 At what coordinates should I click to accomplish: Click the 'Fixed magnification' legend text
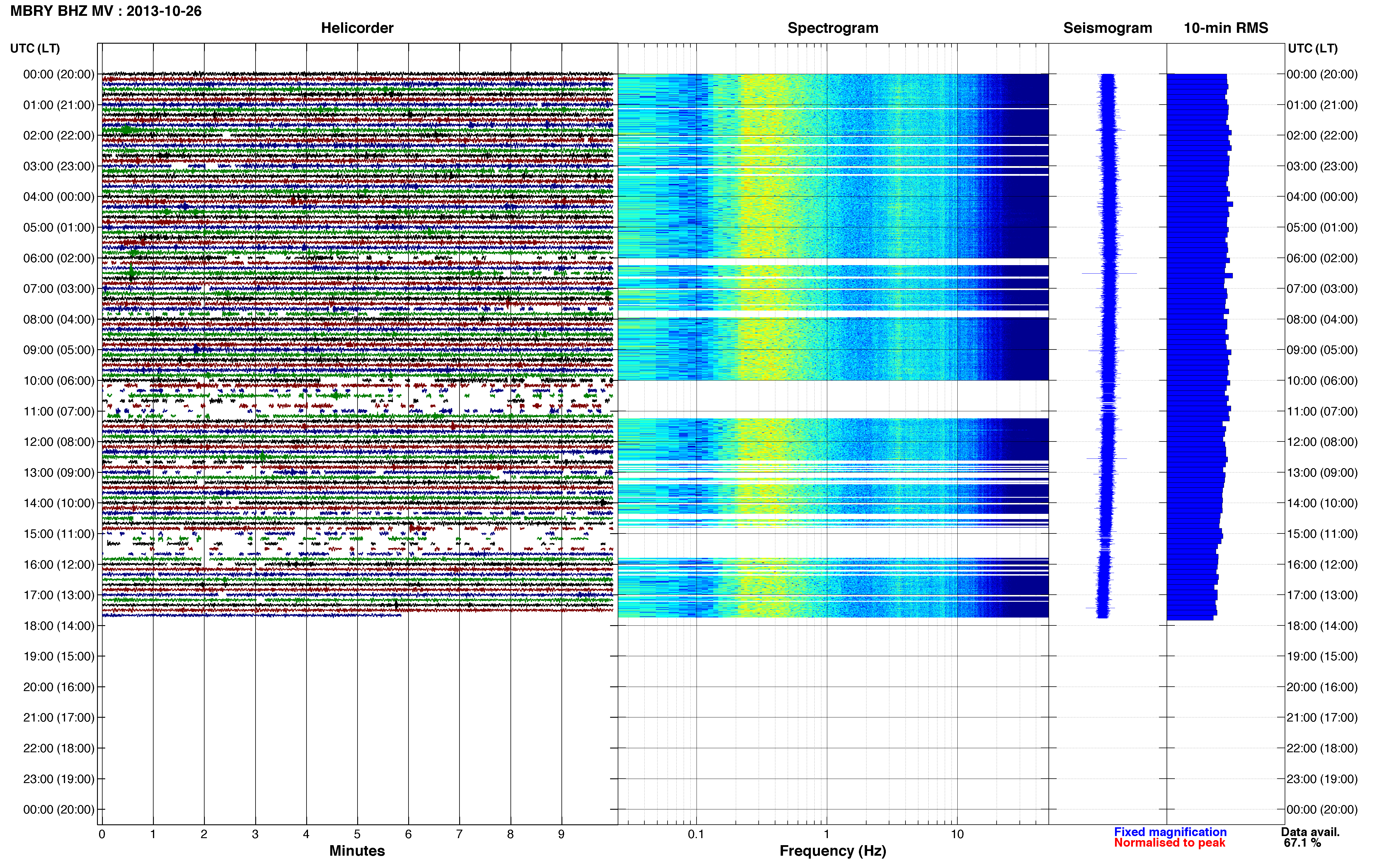click(x=1170, y=832)
